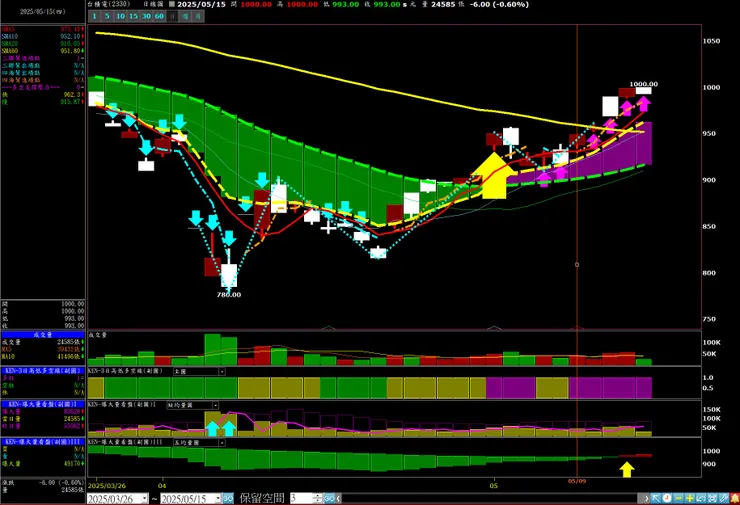Click GO button next to end date
The width and height of the screenshot is (740, 505).
[228, 498]
